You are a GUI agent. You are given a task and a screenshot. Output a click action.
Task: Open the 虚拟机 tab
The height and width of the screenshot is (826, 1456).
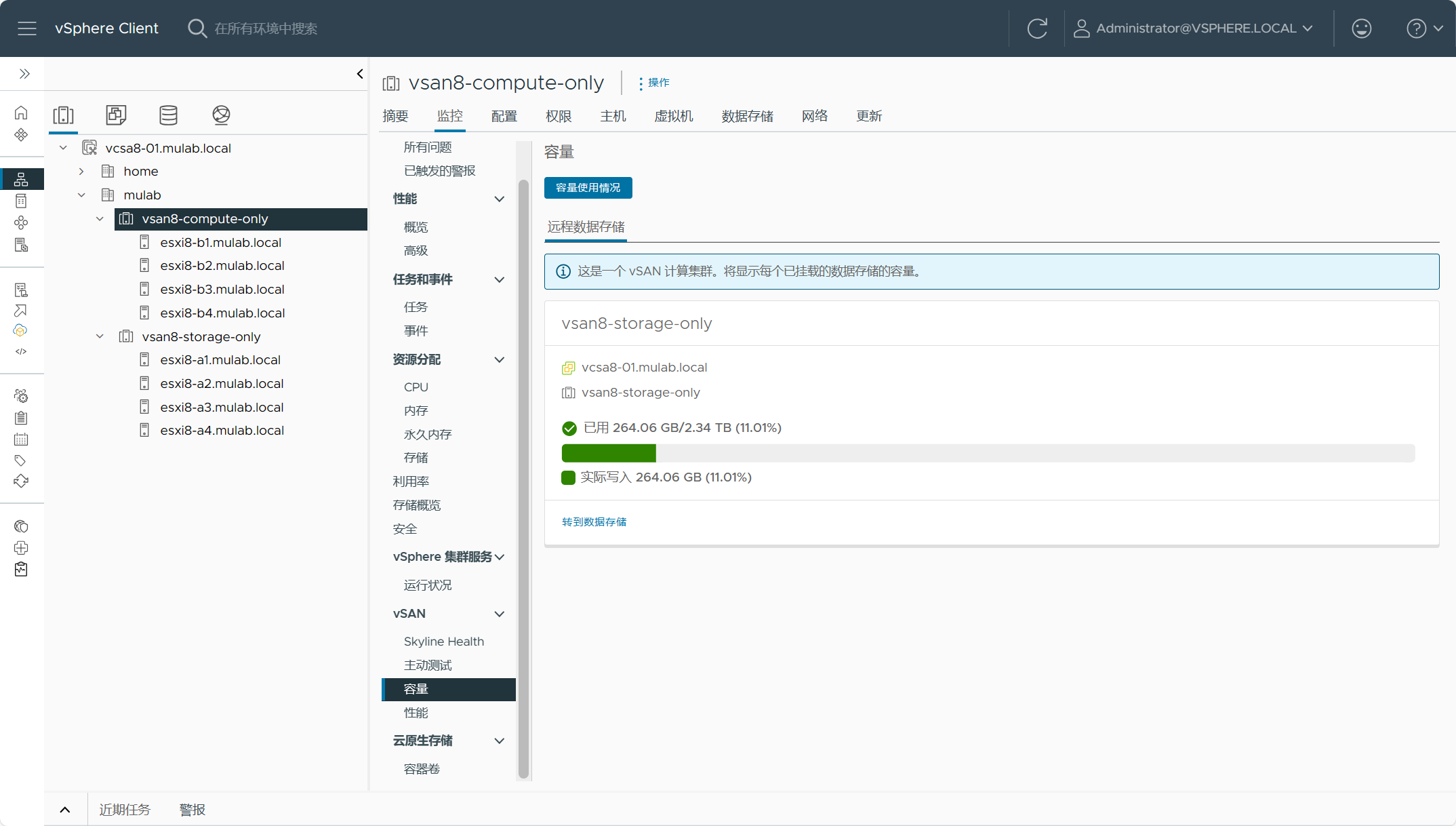[674, 116]
